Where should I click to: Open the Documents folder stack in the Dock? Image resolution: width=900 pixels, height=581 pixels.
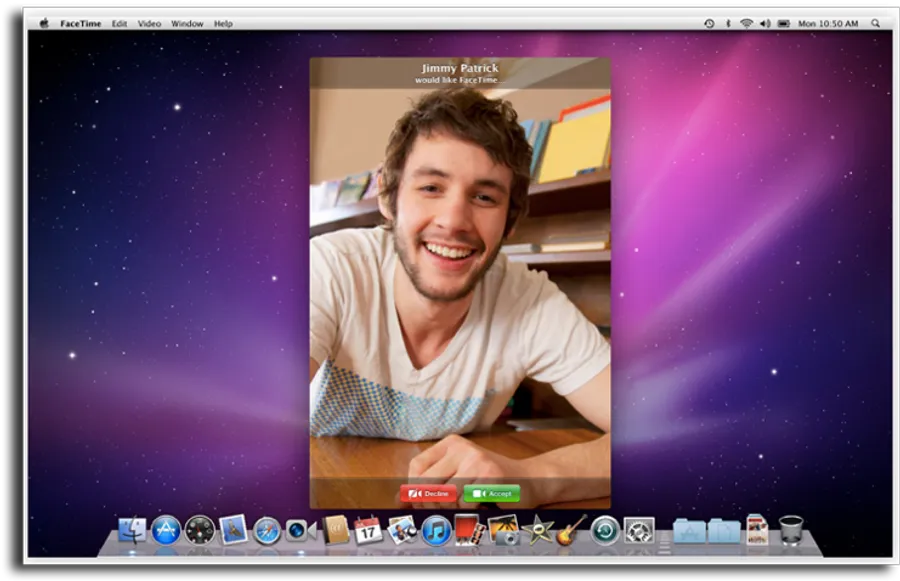(x=724, y=530)
